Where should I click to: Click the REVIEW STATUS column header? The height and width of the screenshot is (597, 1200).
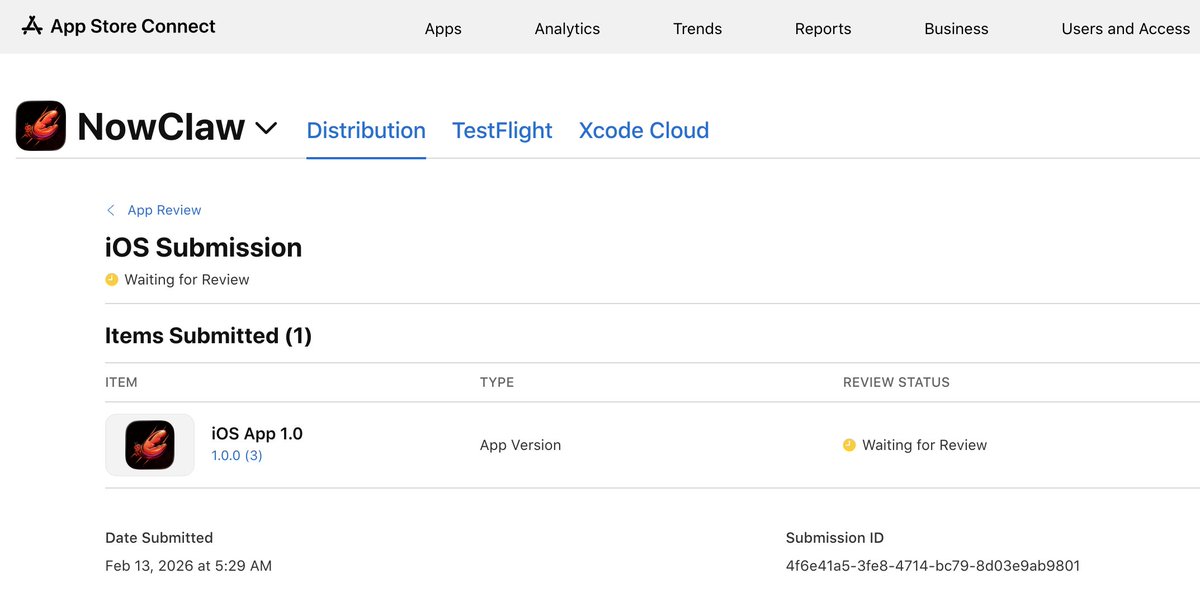(896, 382)
